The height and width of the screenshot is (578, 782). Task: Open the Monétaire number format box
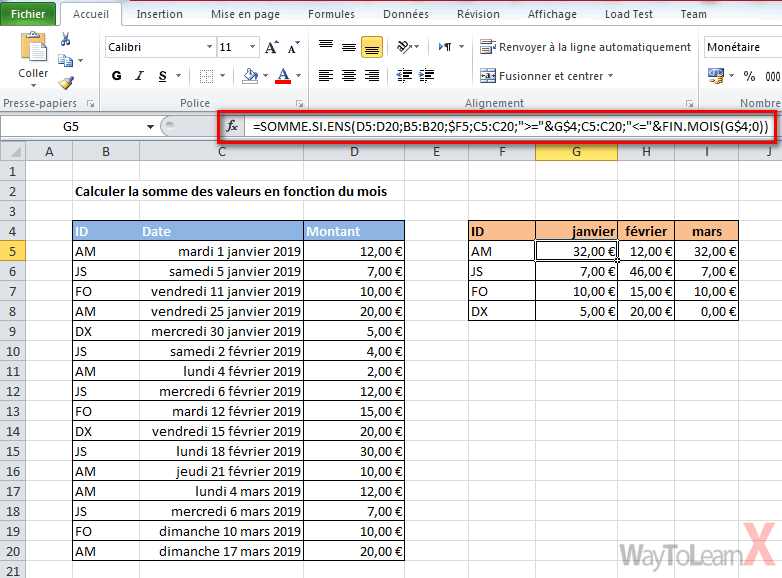point(743,47)
